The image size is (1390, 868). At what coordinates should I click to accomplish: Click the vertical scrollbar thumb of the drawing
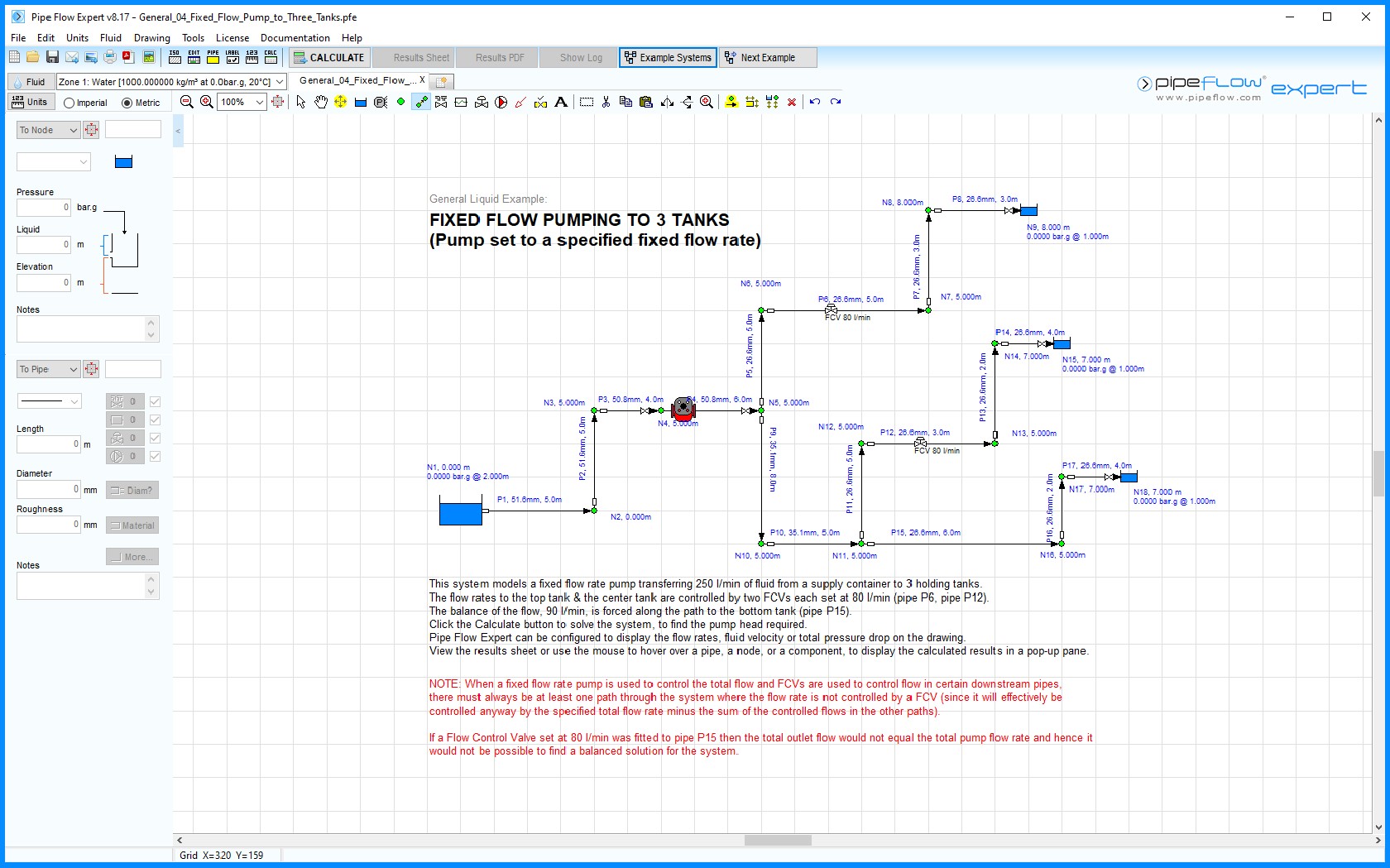1378,473
